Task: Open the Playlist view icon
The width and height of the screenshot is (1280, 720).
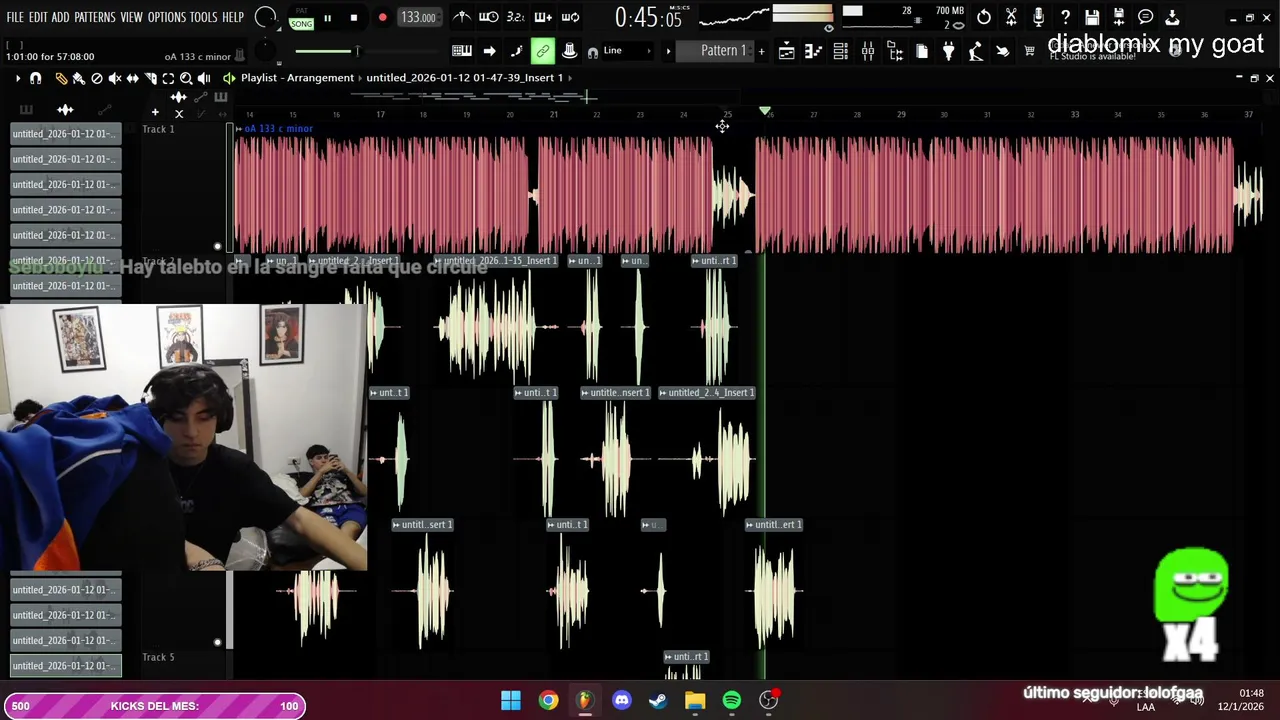Action: pyautogui.click(x=787, y=51)
